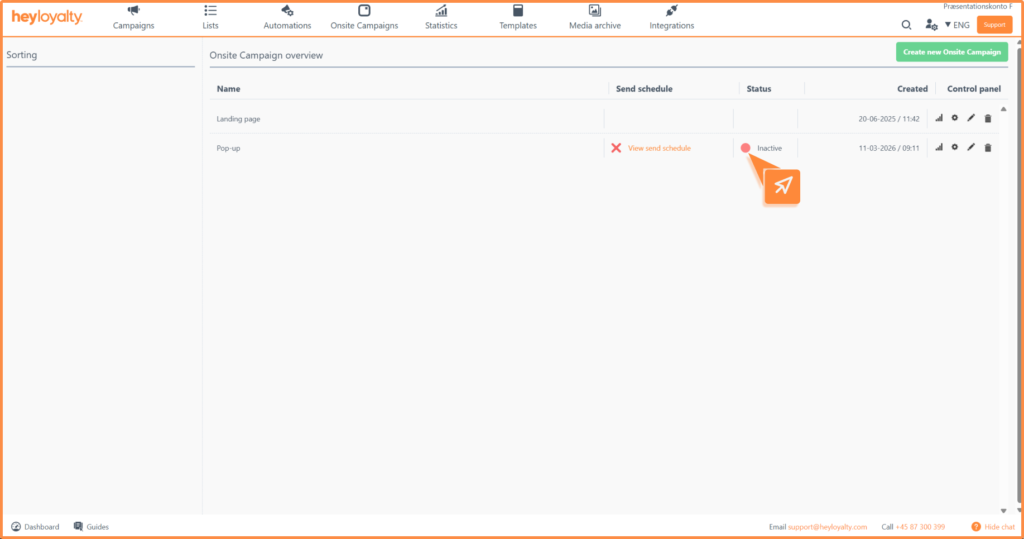Image resolution: width=1024 pixels, height=539 pixels.
Task: Edit the Pop-up campaign with pencil icon
Action: 971,148
